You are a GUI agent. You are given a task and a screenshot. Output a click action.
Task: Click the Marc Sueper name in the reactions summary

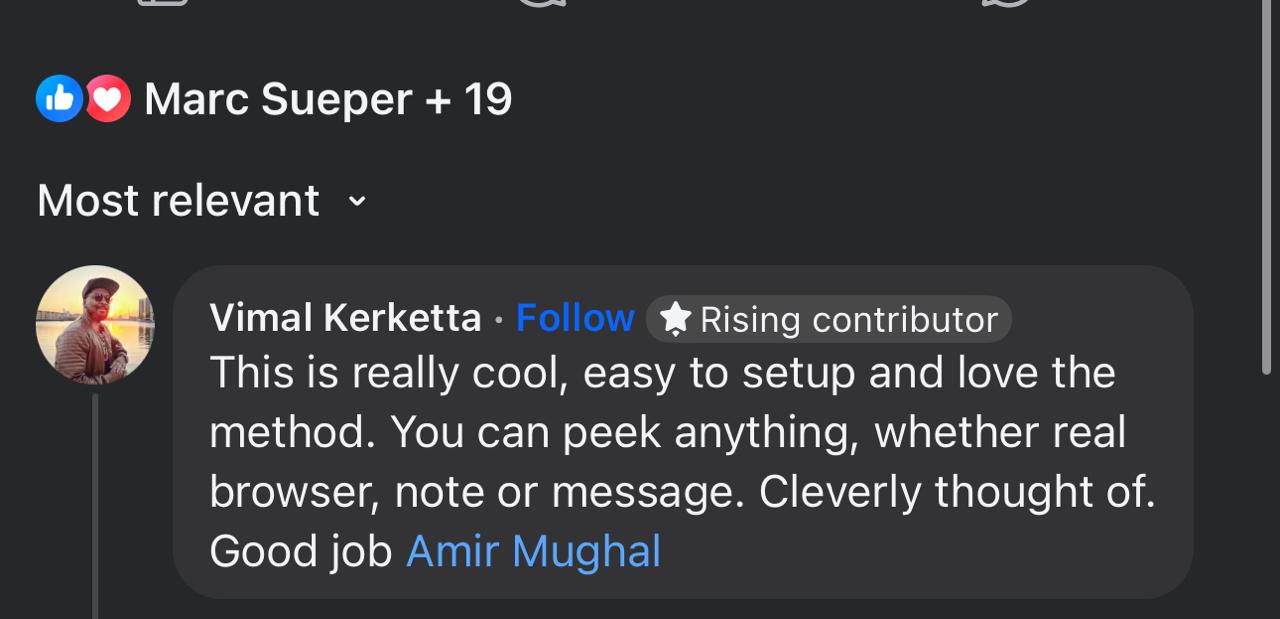tap(278, 99)
